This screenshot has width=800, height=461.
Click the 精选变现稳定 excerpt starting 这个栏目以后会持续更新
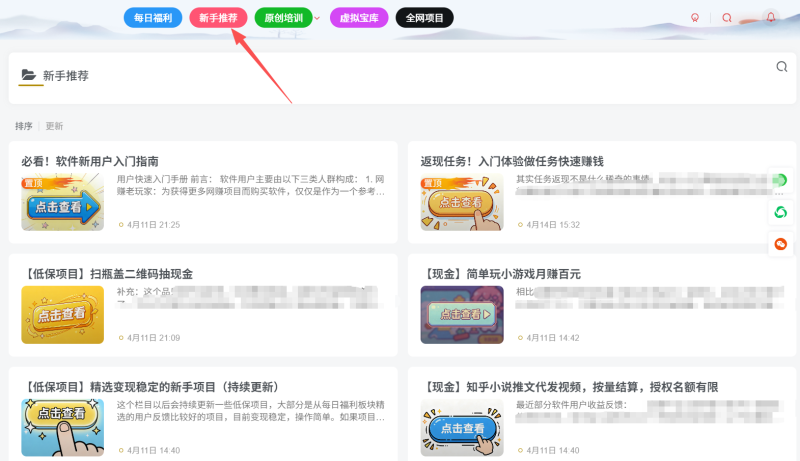[x=251, y=411]
